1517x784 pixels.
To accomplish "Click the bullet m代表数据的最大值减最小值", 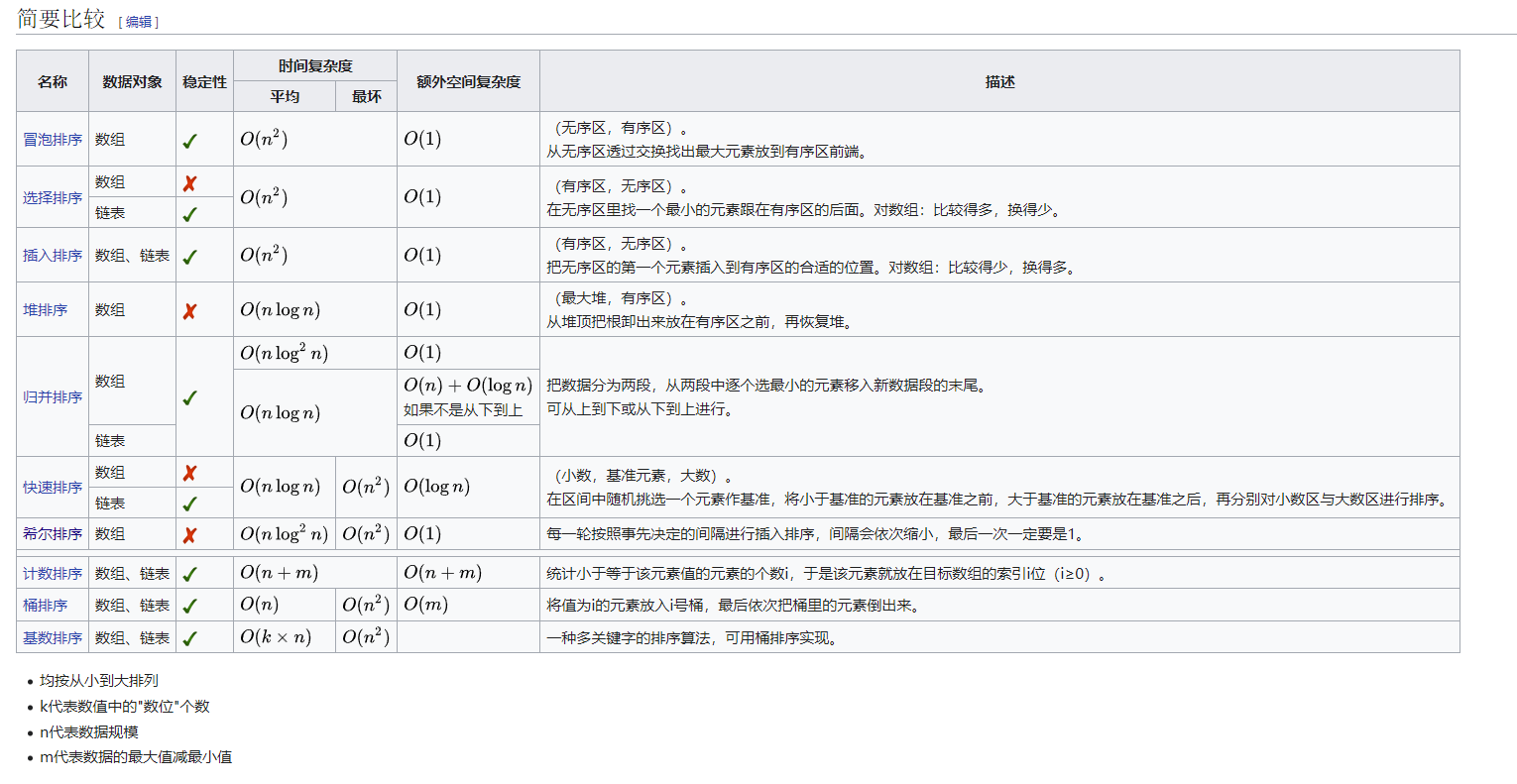I will point(136,757).
